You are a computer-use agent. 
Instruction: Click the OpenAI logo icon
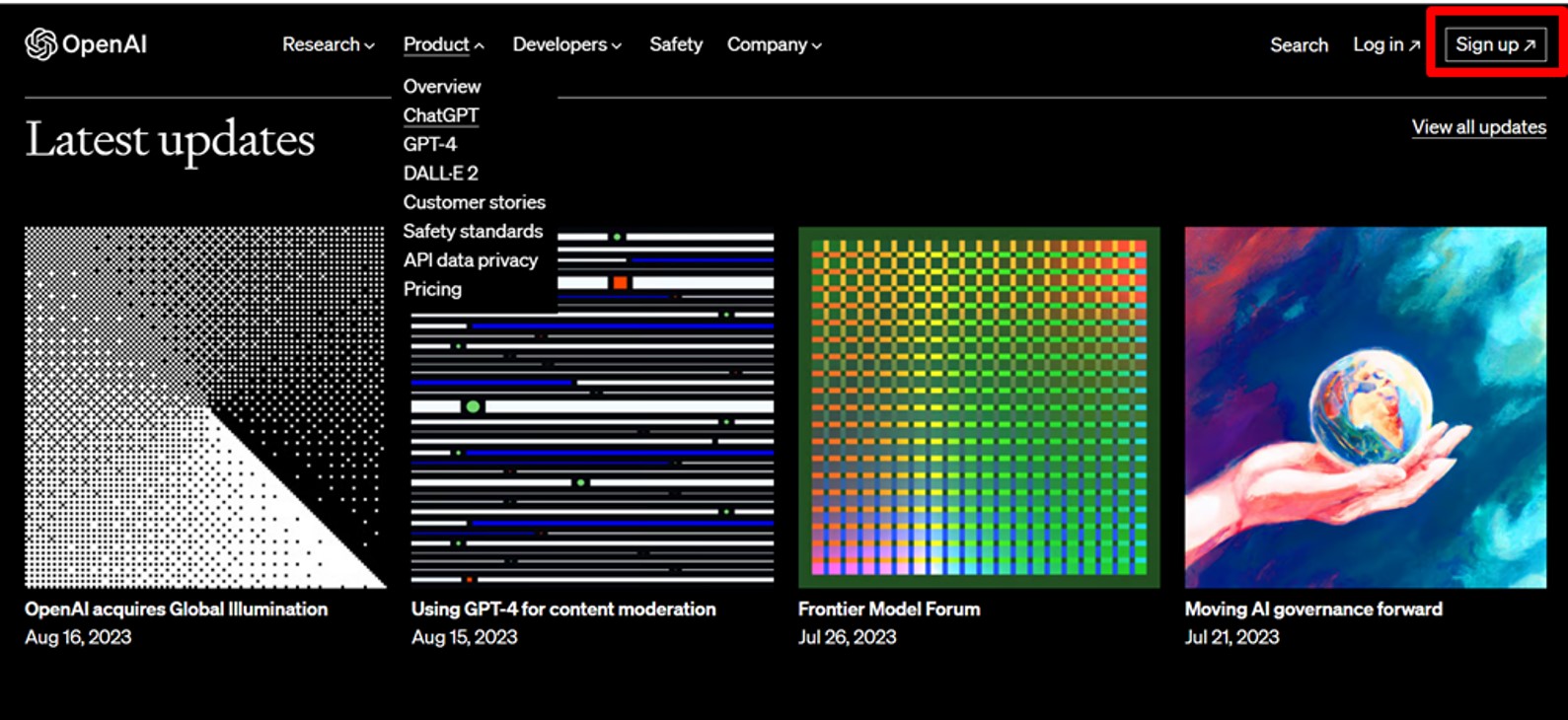tap(40, 44)
